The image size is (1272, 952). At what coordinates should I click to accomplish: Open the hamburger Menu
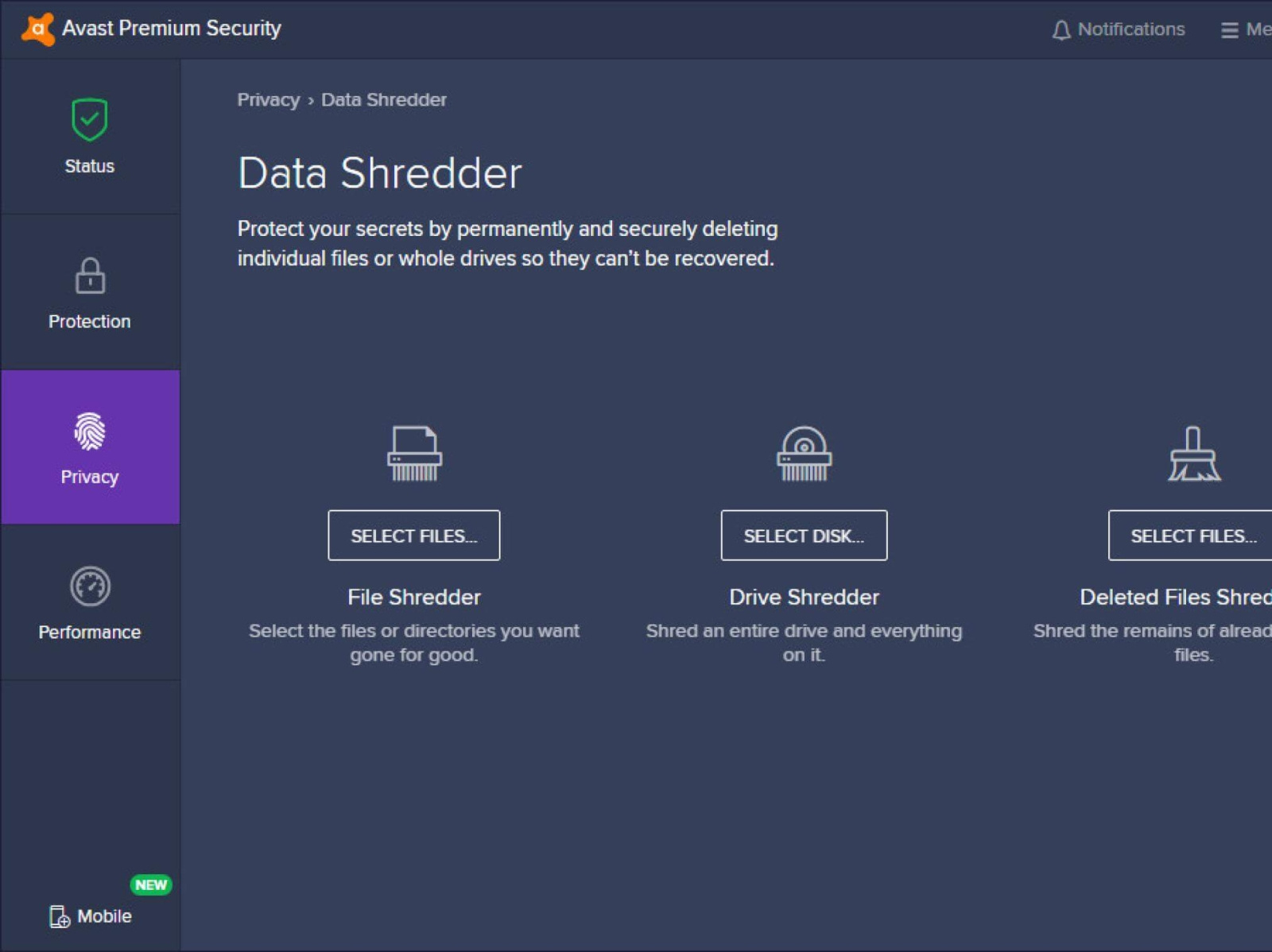[1246, 29]
